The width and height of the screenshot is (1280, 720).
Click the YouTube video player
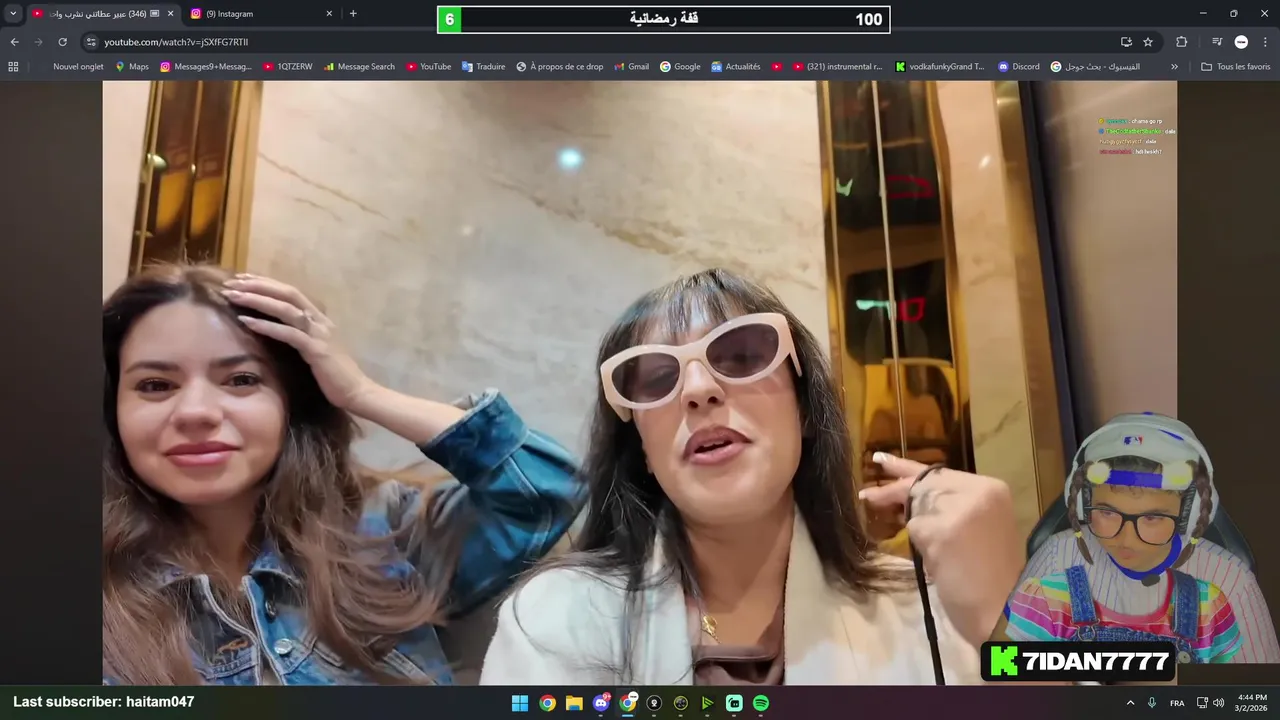(x=640, y=382)
